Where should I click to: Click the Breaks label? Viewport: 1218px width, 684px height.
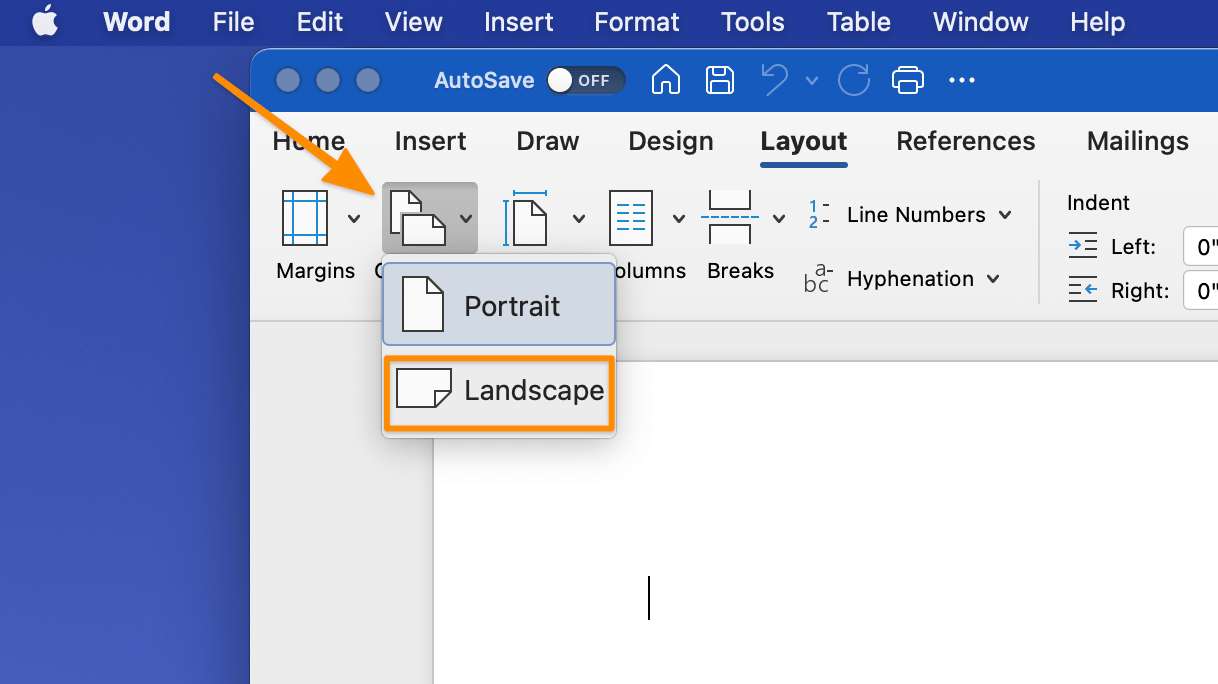pyautogui.click(x=741, y=271)
